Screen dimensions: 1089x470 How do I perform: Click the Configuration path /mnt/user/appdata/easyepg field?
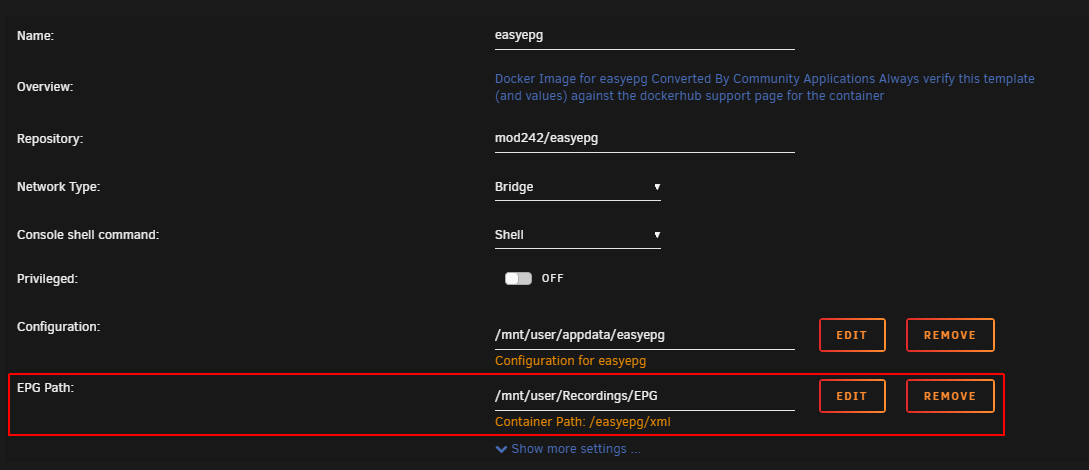645,335
